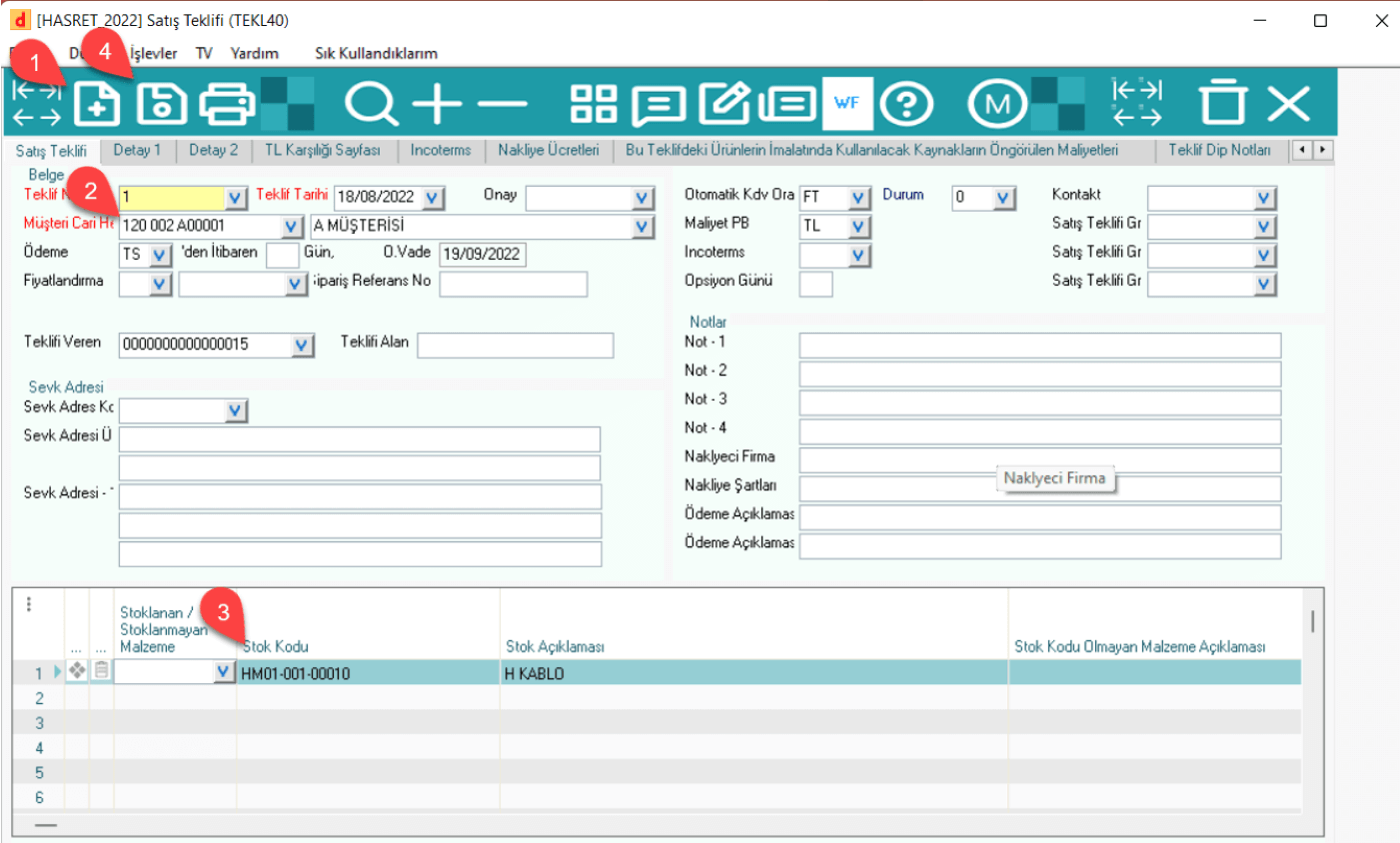Open the Yardım menu
Screen dimensions: 1400x843
point(254,53)
